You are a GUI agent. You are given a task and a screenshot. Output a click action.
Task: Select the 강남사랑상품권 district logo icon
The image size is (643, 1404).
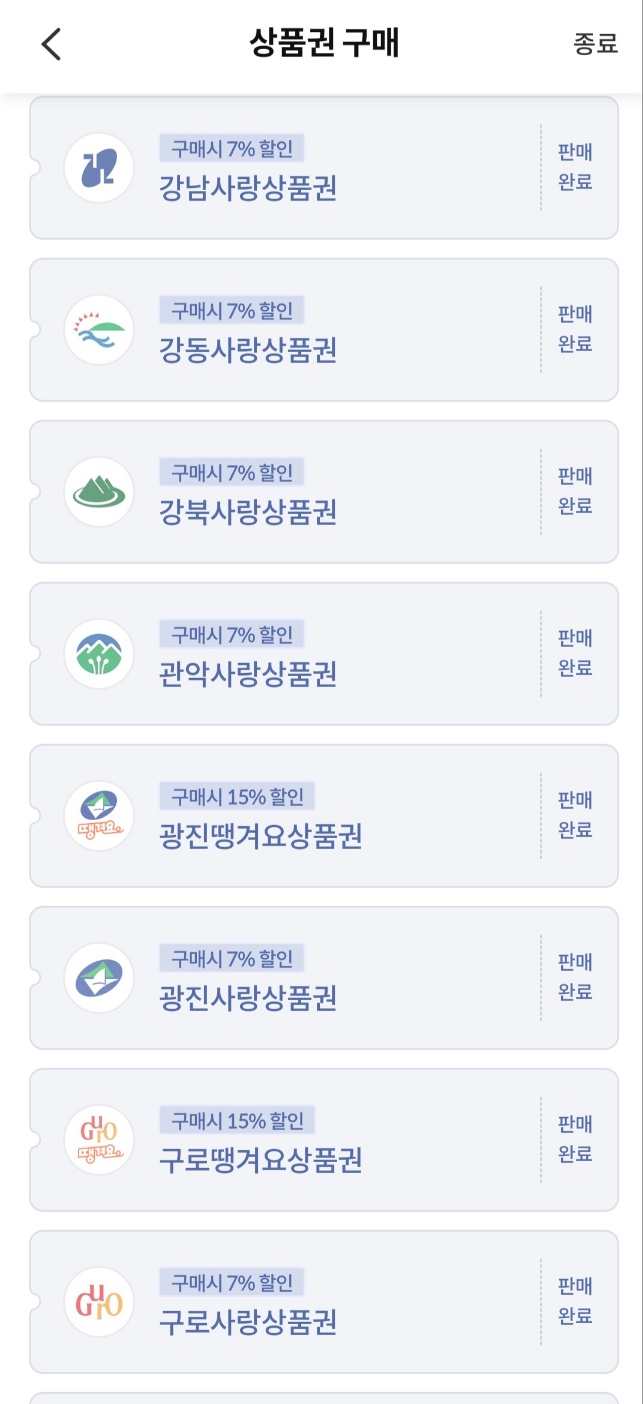tap(98, 168)
